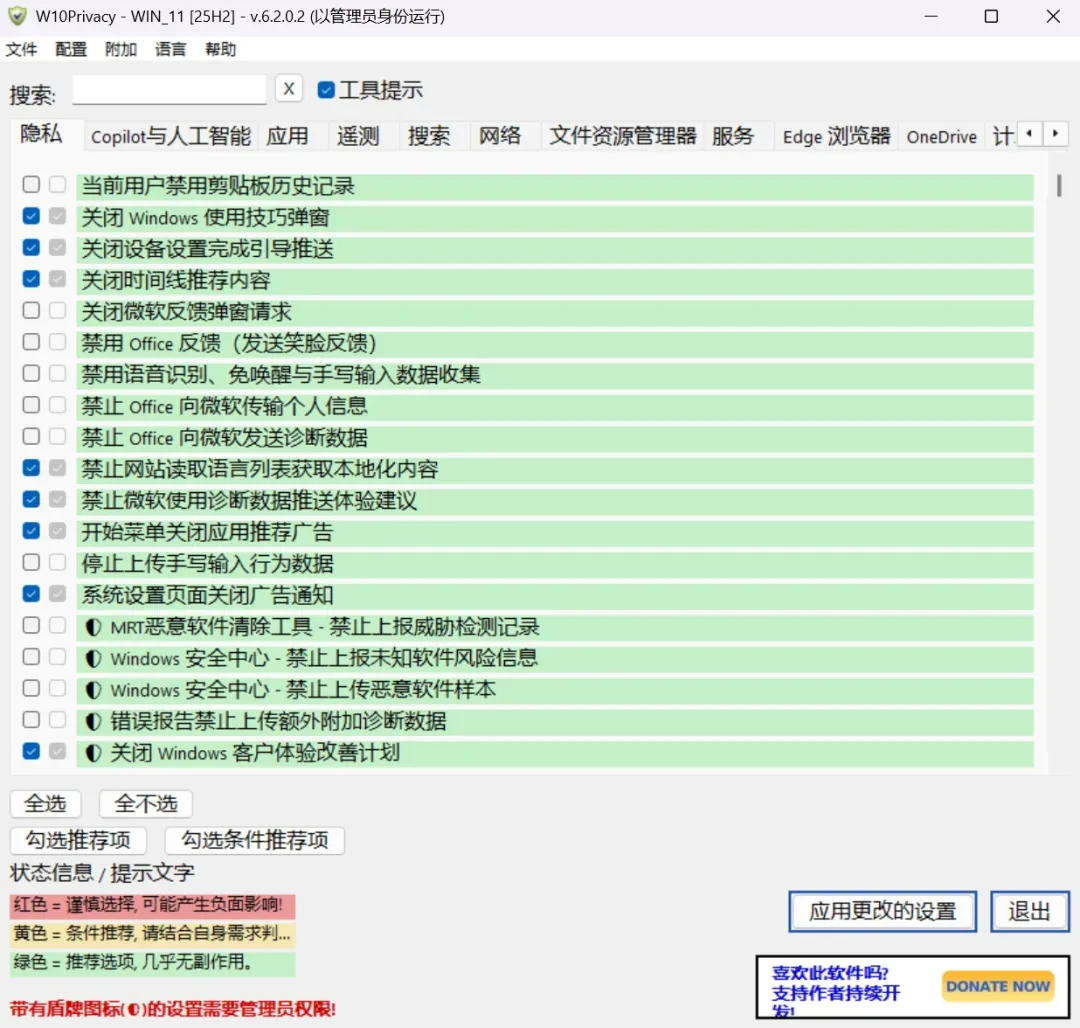Toggle the 工具提示 checkbox
The image size is (1080, 1028).
326,90
